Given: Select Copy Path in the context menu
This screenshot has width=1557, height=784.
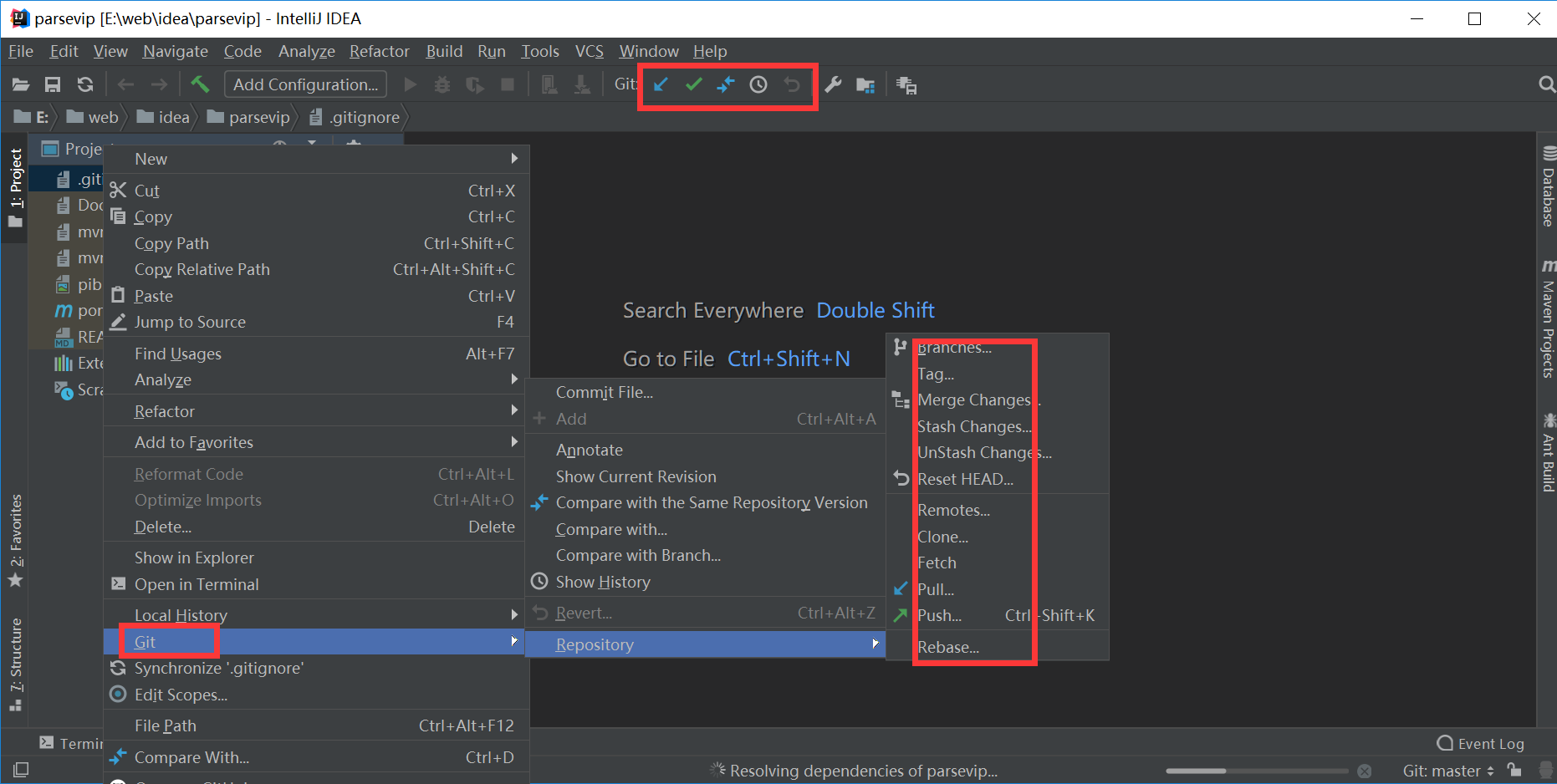Looking at the screenshot, I should coord(316,243).
